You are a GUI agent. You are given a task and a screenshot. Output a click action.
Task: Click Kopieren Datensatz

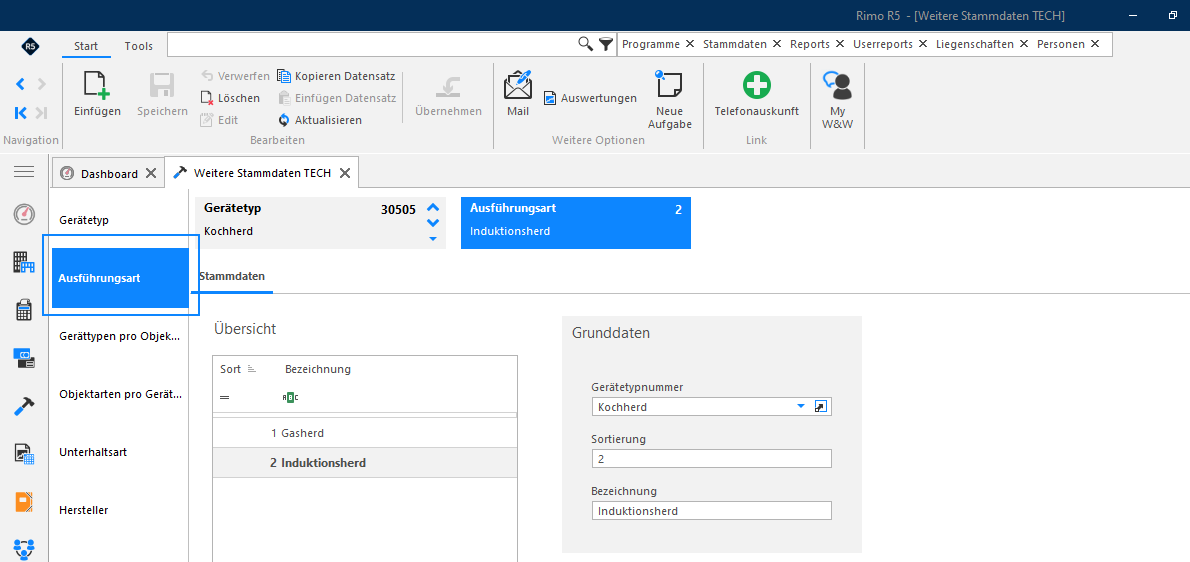tap(336, 76)
